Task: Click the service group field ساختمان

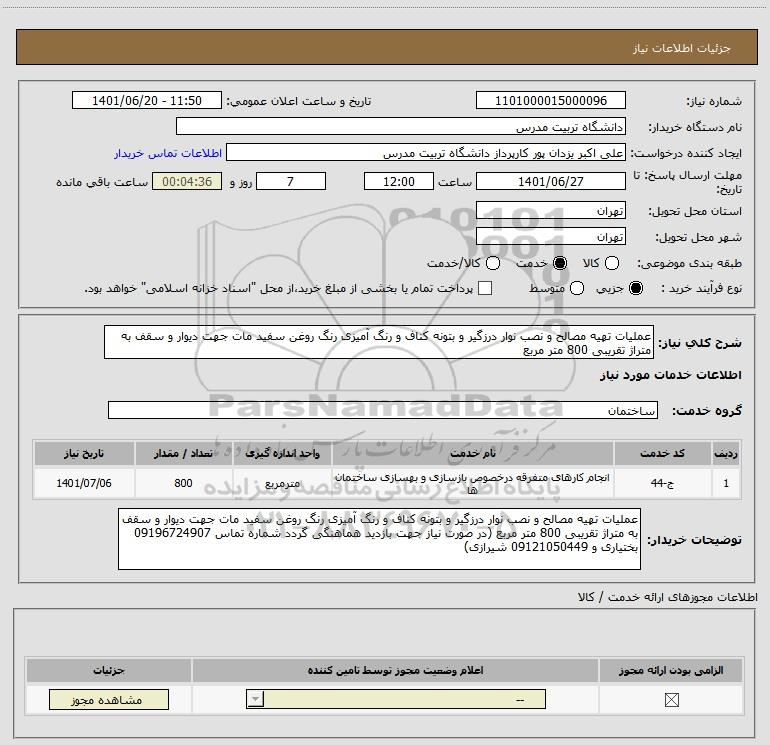Action: [383, 410]
